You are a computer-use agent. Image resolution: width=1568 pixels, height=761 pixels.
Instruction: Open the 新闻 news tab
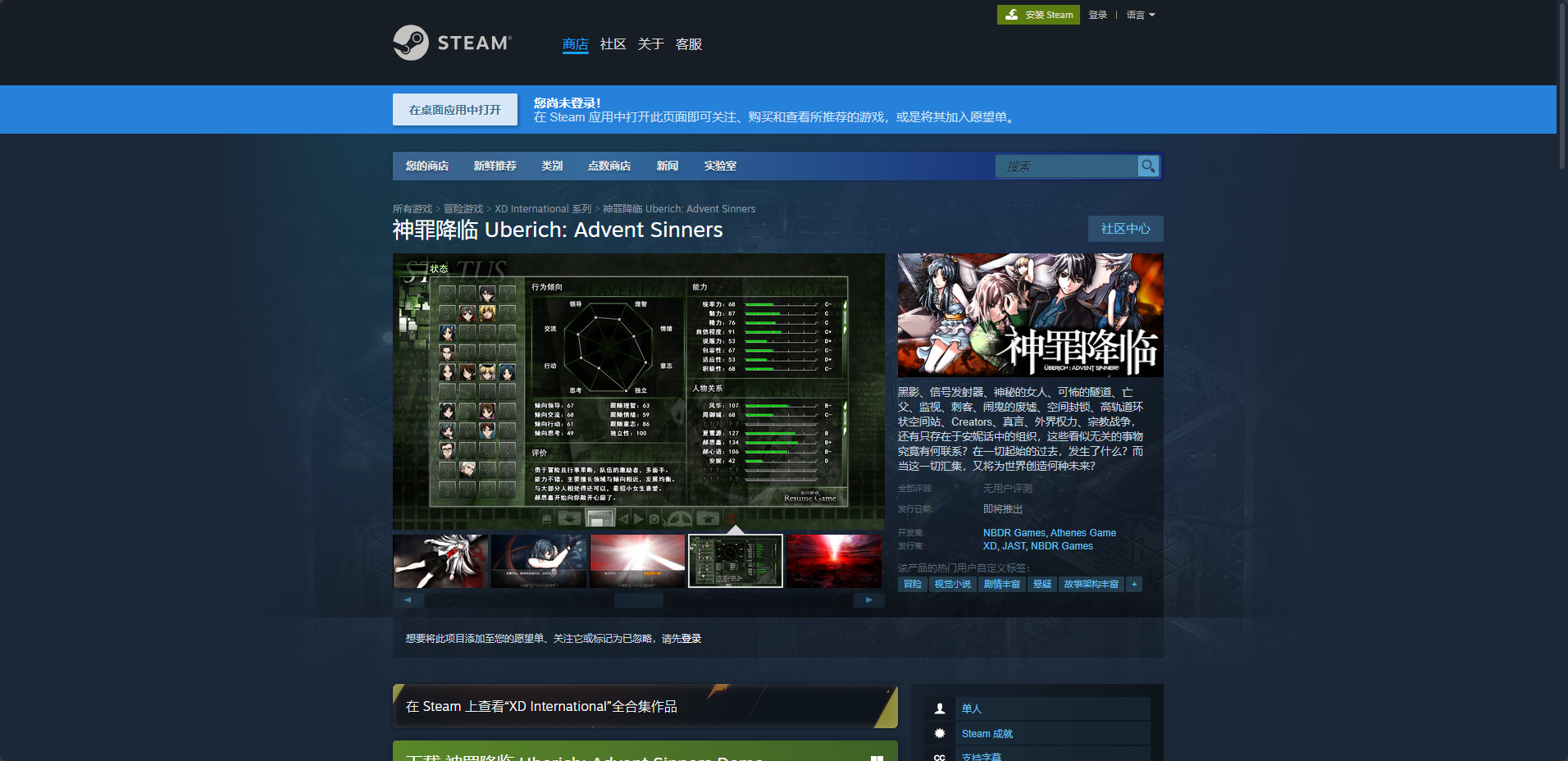point(668,166)
